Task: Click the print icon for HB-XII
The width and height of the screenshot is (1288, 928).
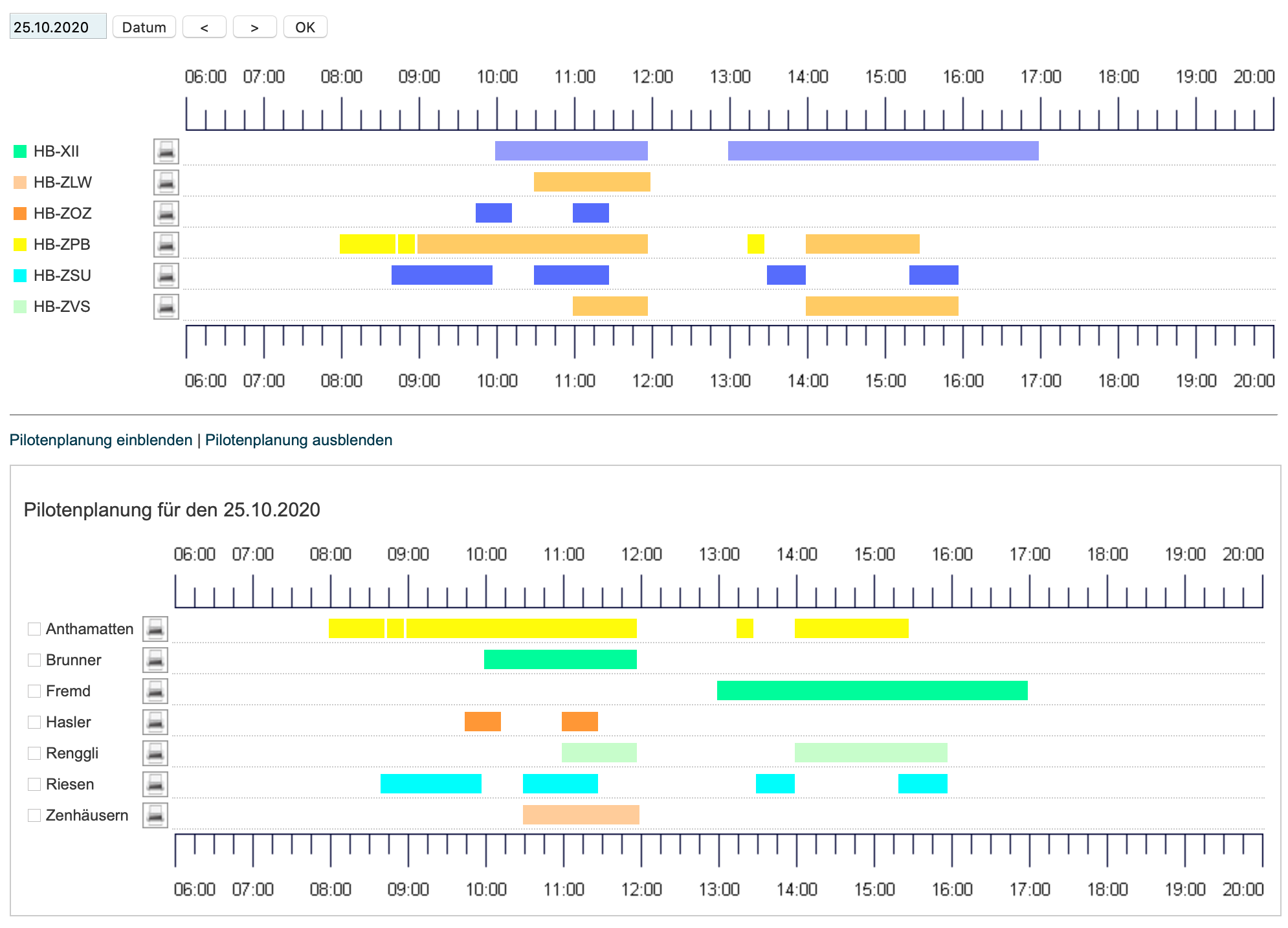Action: point(166,151)
